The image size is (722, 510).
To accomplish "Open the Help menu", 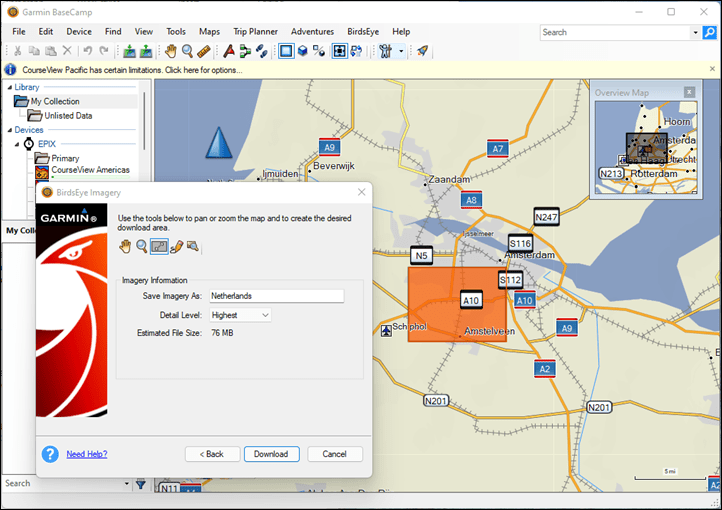I will pos(401,31).
